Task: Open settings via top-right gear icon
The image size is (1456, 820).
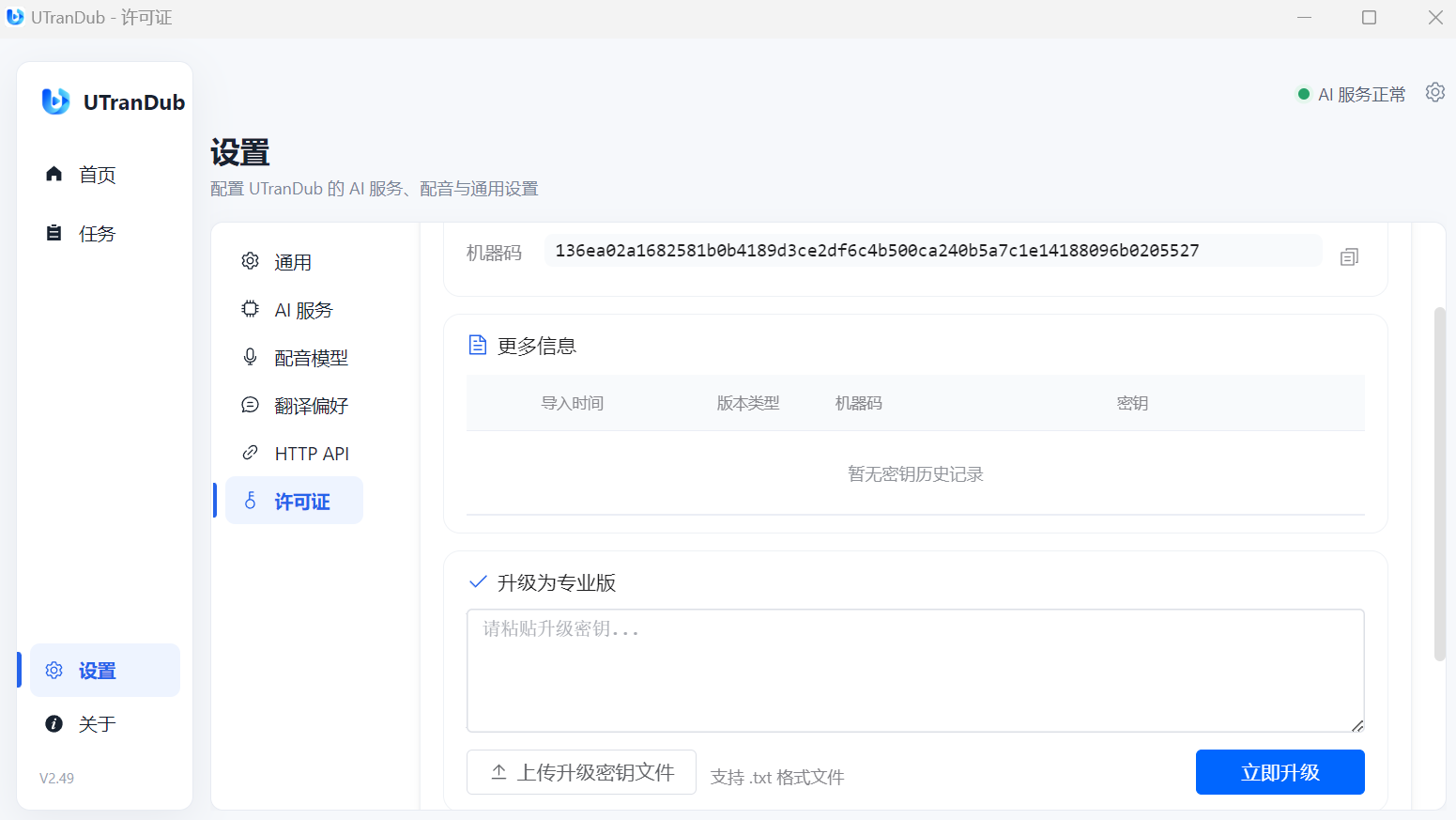Action: point(1434,92)
